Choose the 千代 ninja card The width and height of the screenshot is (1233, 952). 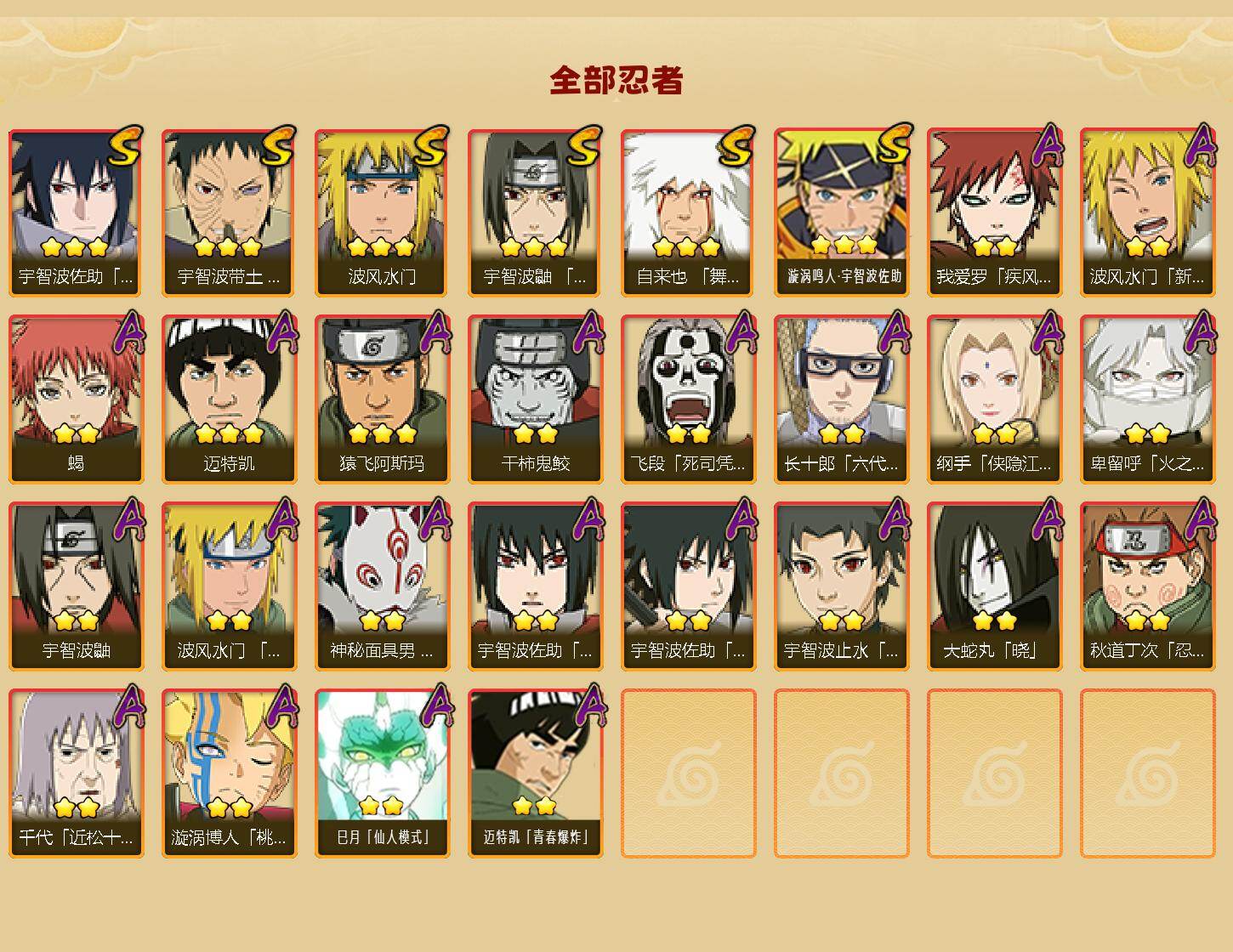(76, 773)
